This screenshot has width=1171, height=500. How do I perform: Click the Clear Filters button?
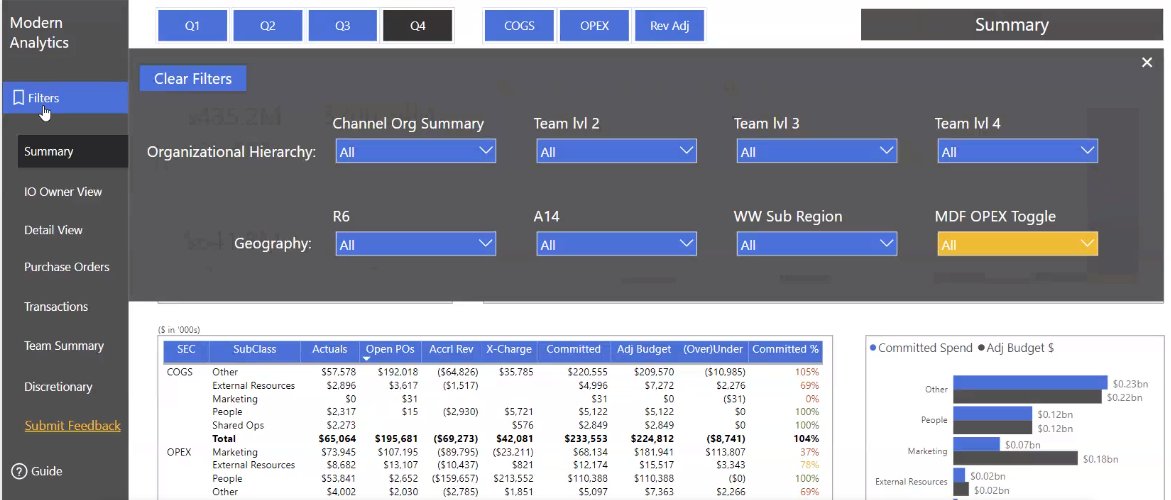(x=193, y=78)
